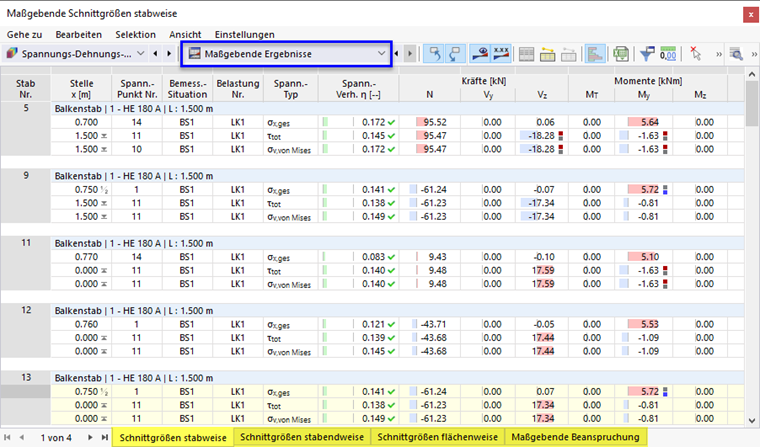Click the Spann.-Punkt Nr. column header
This screenshot has height=447, width=760.
coord(137,88)
